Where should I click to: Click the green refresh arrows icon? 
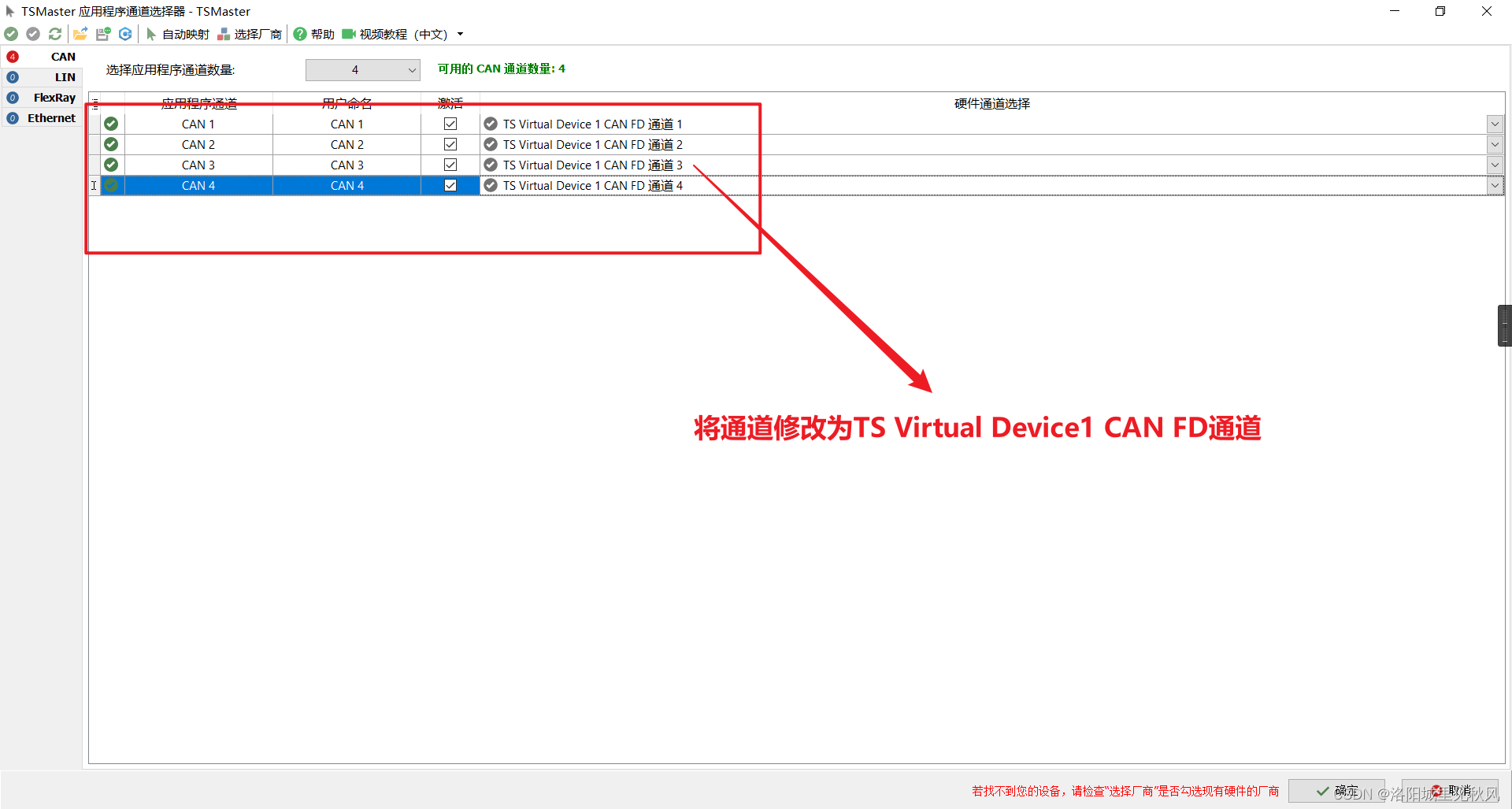pos(55,34)
